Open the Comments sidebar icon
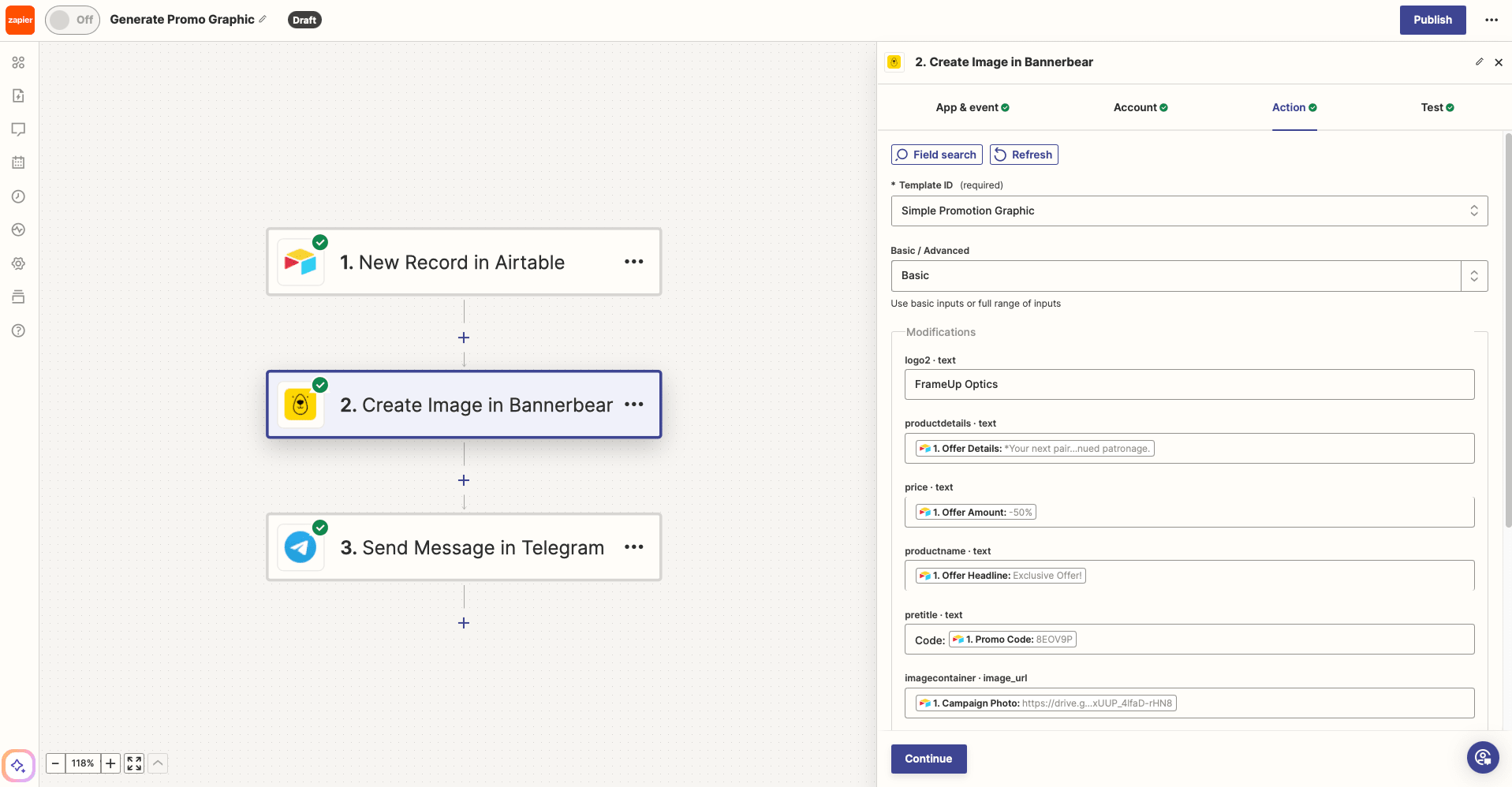This screenshot has height=787, width=1512. pyautogui.click(x=18, y=129)
